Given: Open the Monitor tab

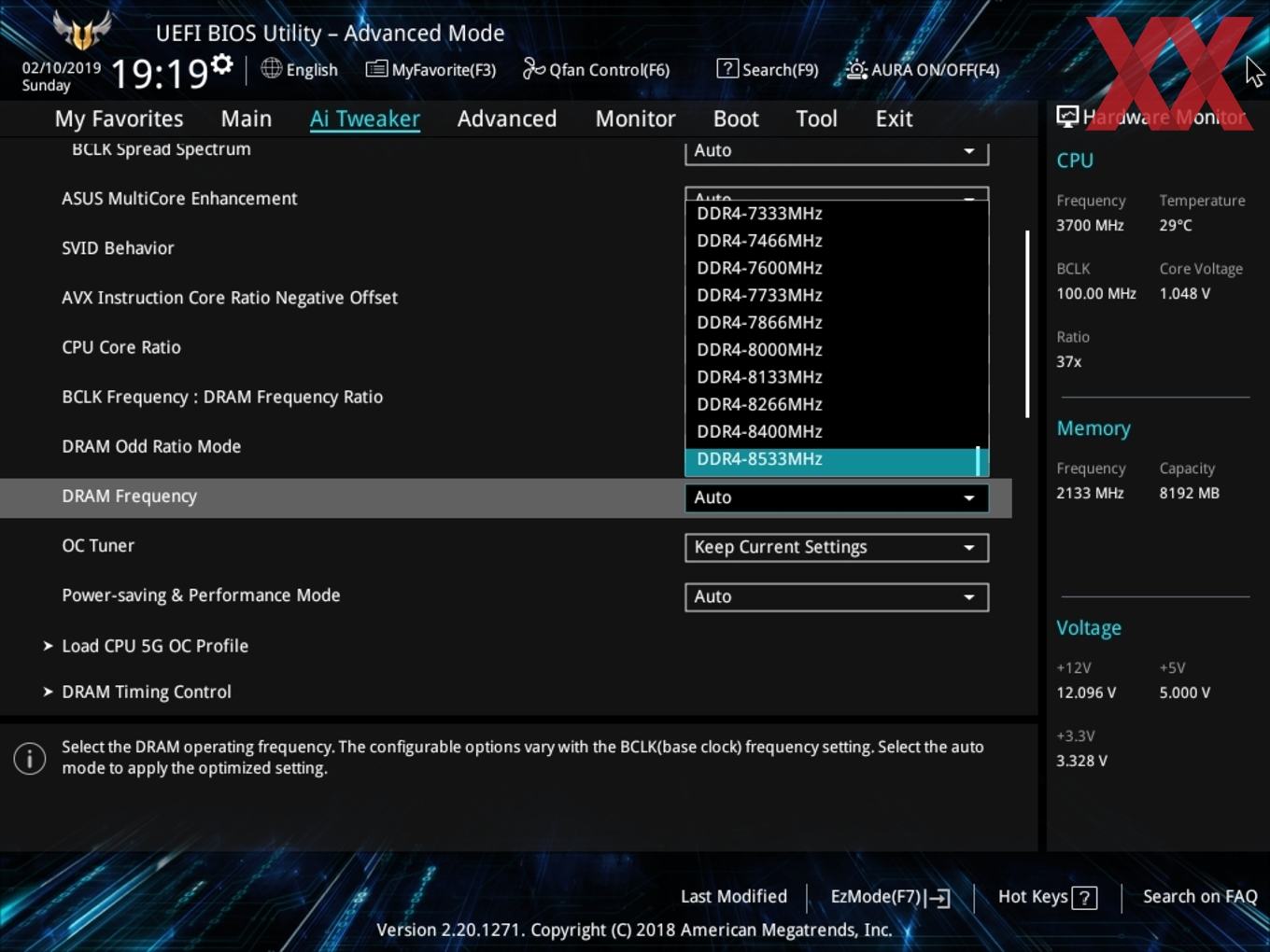Looking at the screenshot, I should tap(635, 119).
